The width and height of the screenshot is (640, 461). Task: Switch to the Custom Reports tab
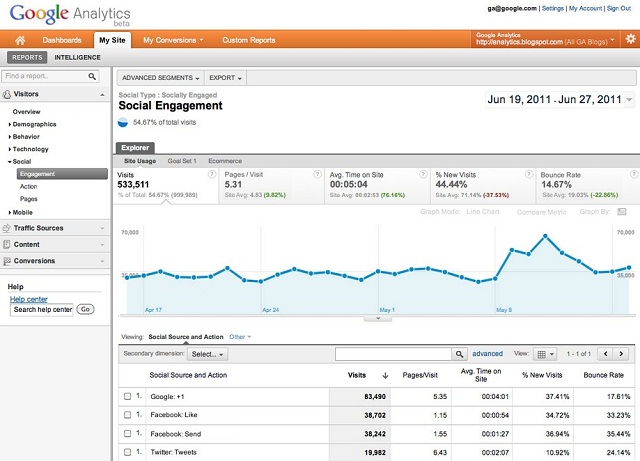249,40
